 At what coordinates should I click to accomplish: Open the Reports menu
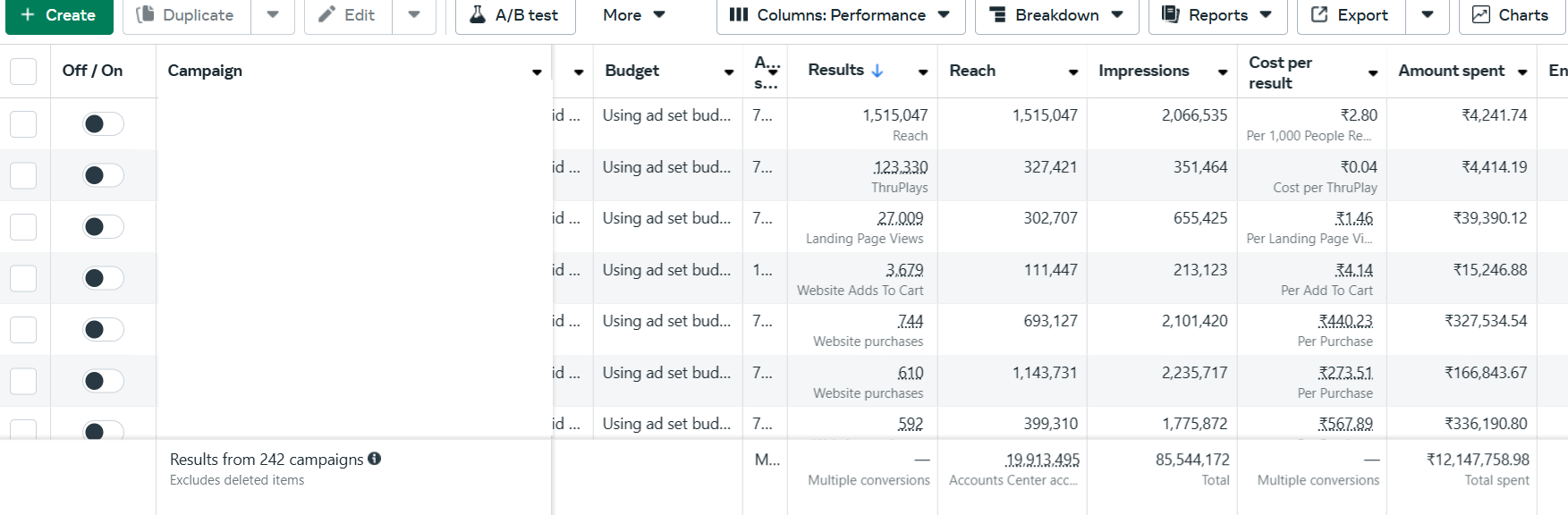point(1216,15)
